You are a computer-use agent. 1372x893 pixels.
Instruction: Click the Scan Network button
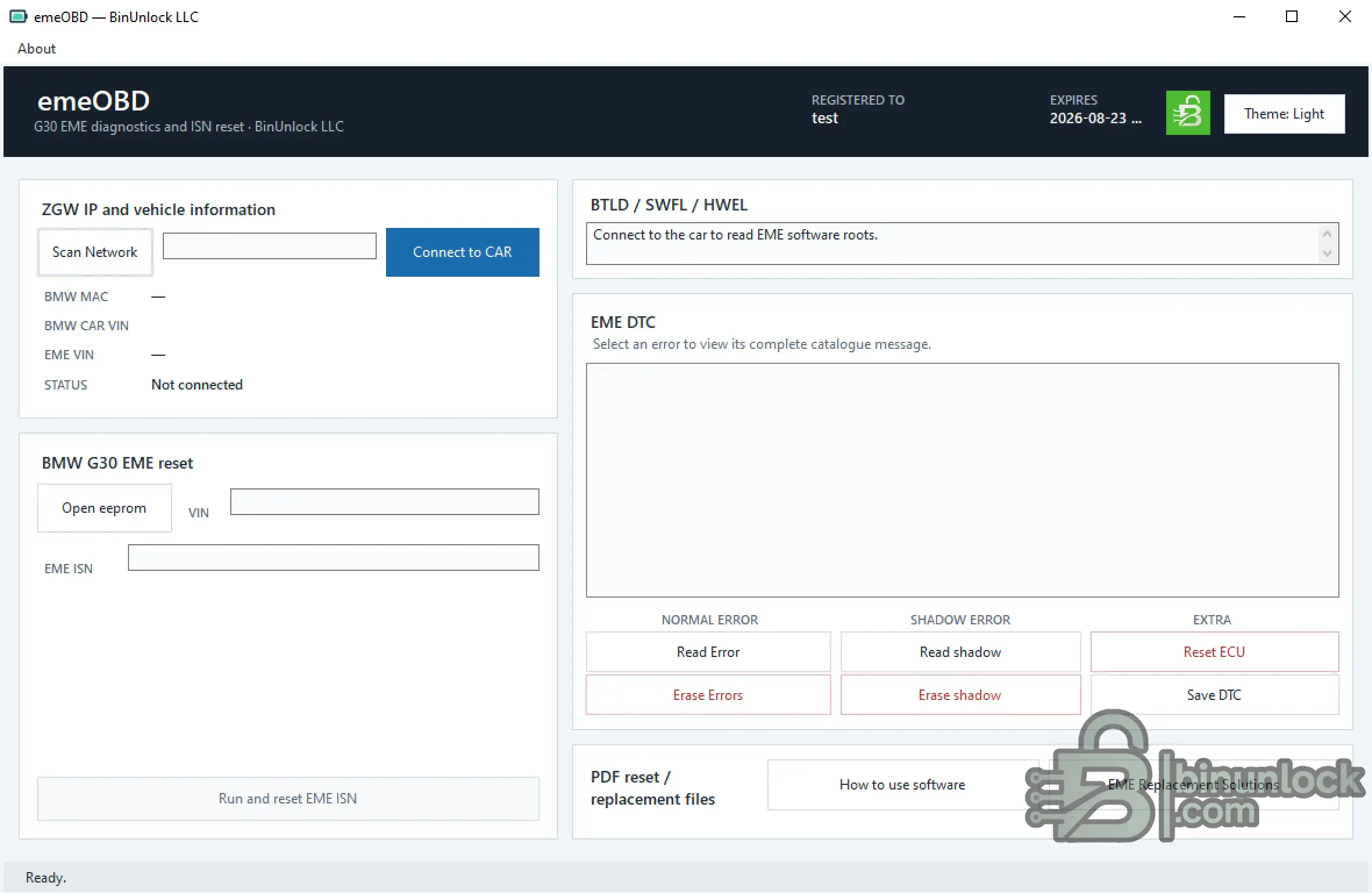pyautogui.click(x=95, y=252)
